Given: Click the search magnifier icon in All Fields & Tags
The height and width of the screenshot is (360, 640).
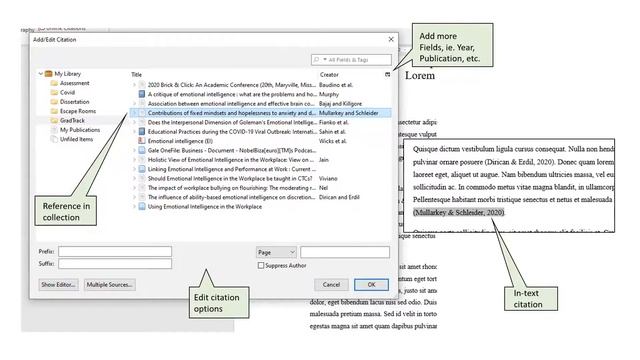Looking at the screenshot, I should pos(316,60).
